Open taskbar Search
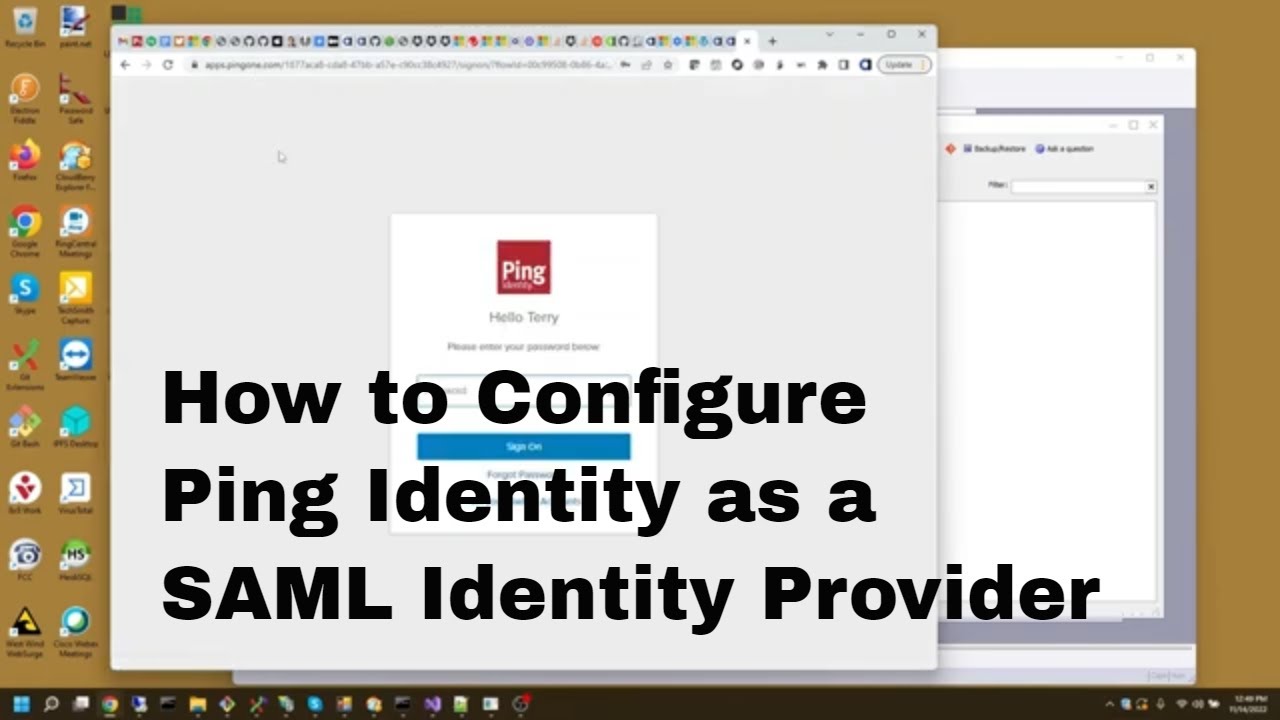Image resolution: width=1280 pixels, height=720 pixels. (x=51, y=704)
